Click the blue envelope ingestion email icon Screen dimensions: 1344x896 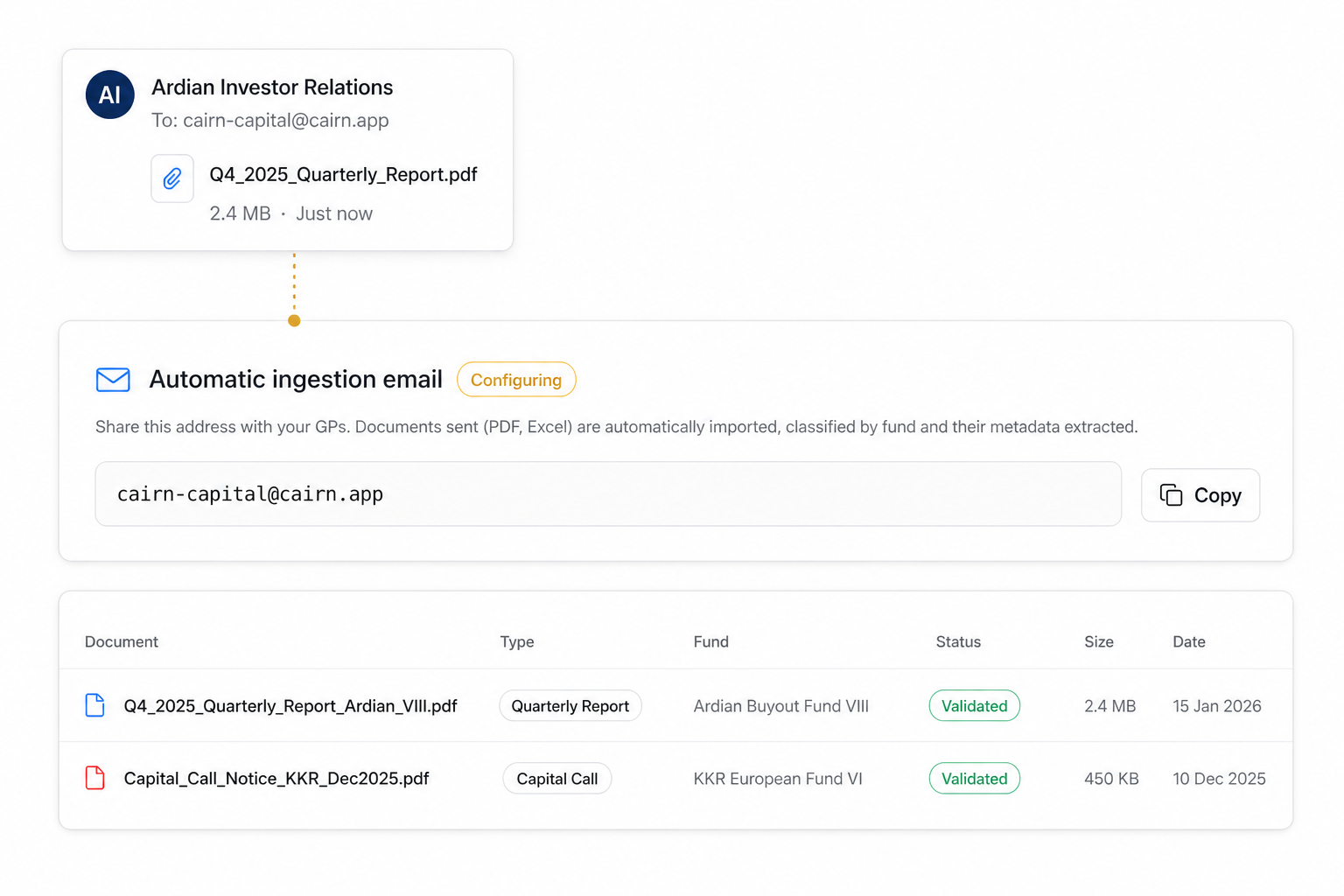pyautogui.click(x=113, y=380)
